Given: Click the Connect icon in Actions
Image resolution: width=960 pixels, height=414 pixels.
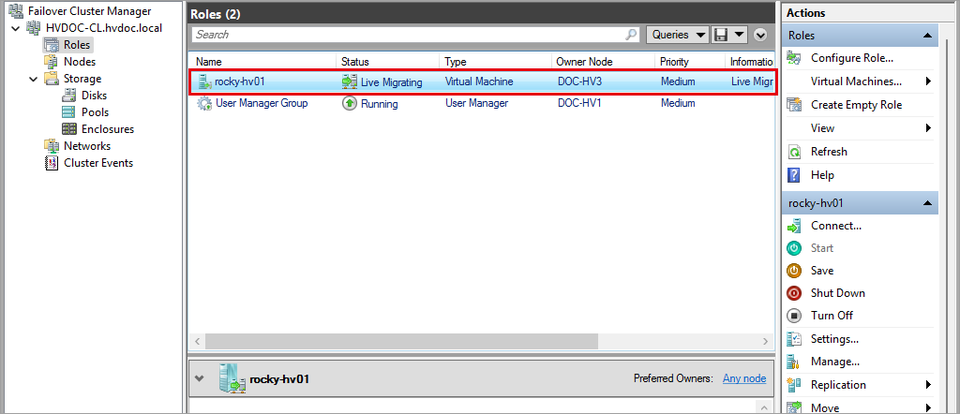Looking at the screenshot, I should [x=794, y=226].
